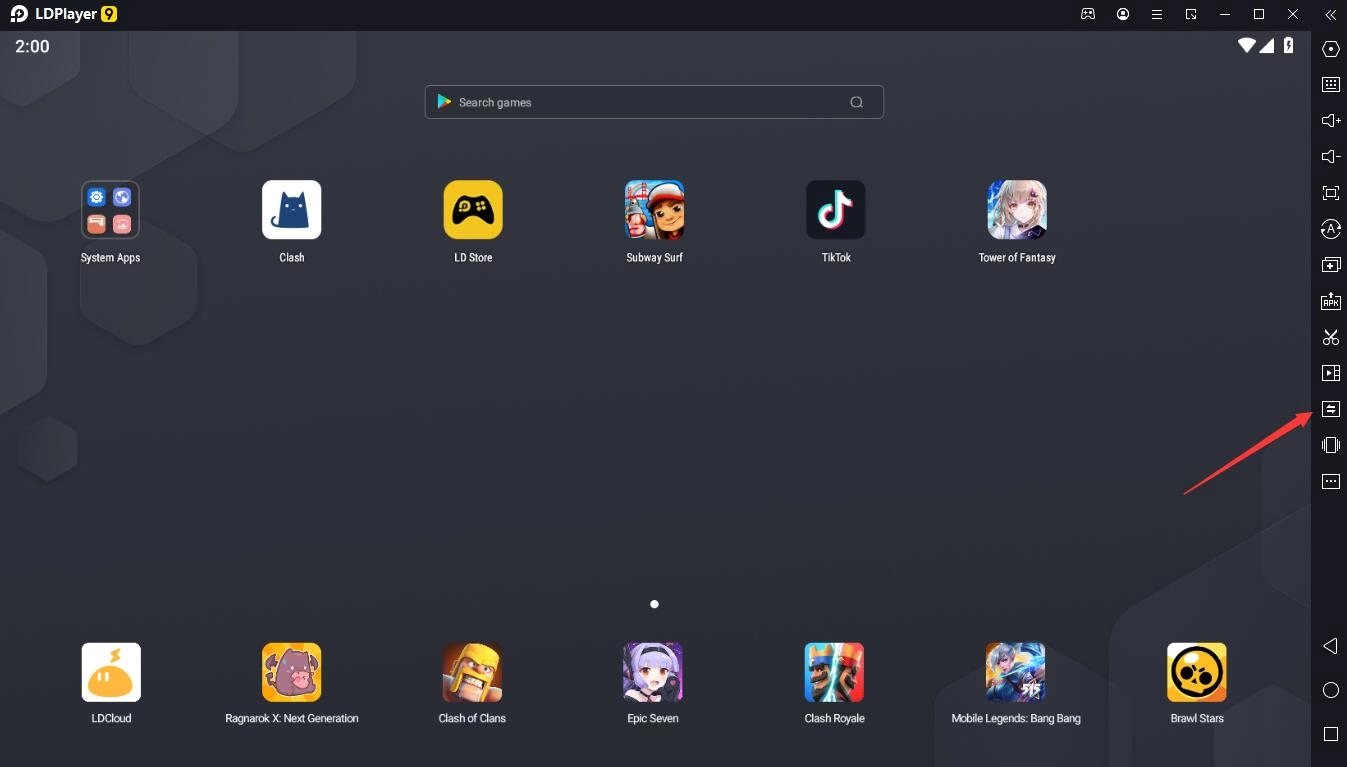
Task: Take a screenshot with scissors icon
Action: (x=1331, y=337)
